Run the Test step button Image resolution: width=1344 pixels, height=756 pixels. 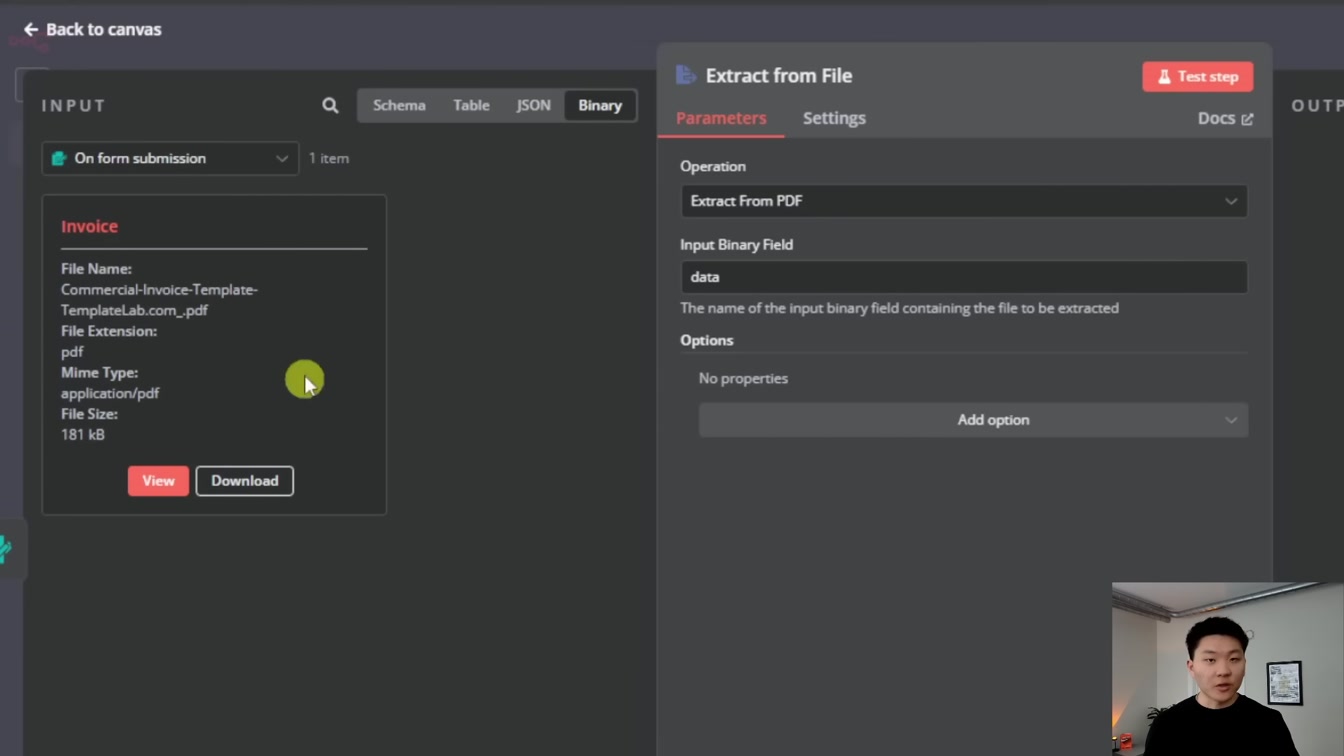1198,77
